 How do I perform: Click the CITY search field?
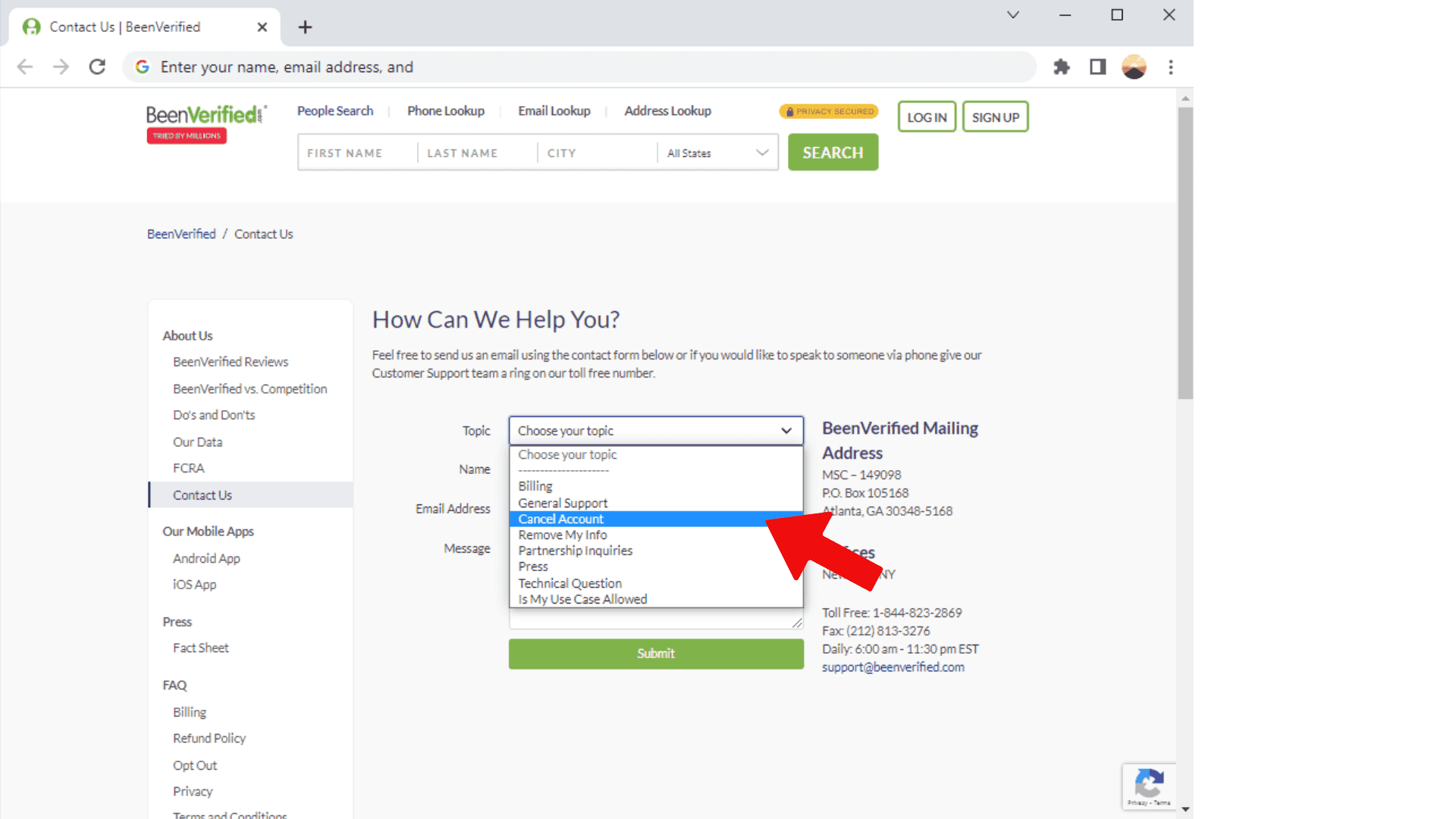[x=598, y=153]
